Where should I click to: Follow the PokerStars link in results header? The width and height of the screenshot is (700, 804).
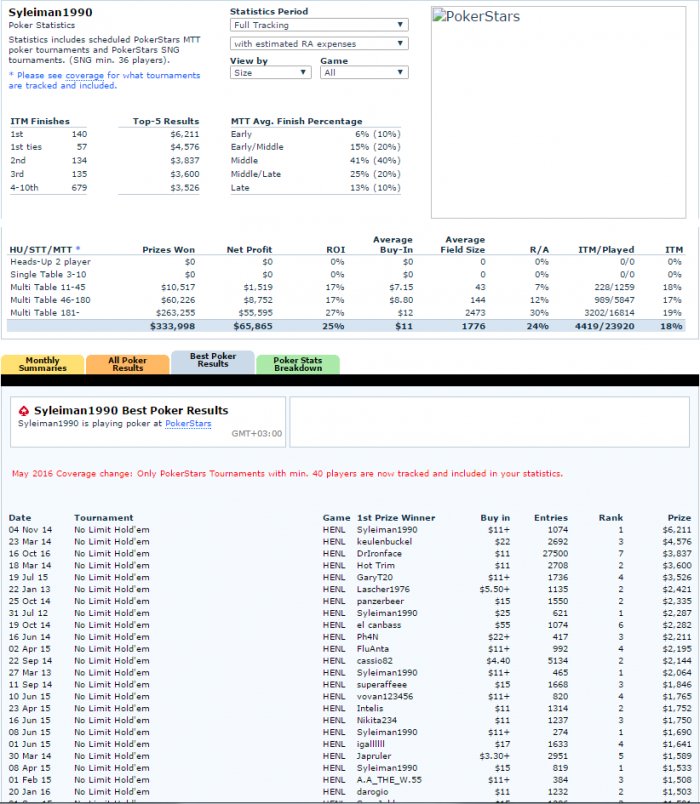coord(188,424)
